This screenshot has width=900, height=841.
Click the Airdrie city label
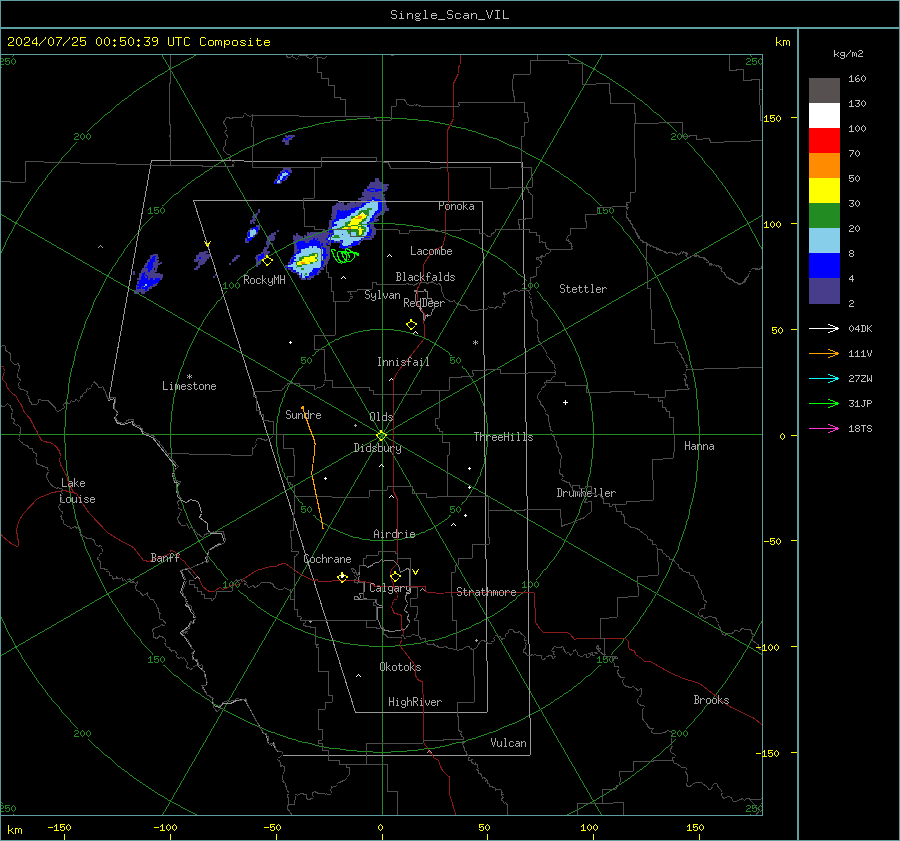tap(394, 534)
